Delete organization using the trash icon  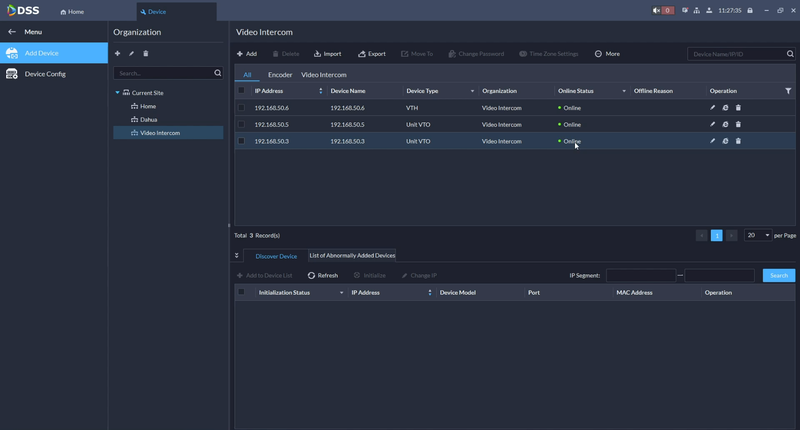pos(146,53)
